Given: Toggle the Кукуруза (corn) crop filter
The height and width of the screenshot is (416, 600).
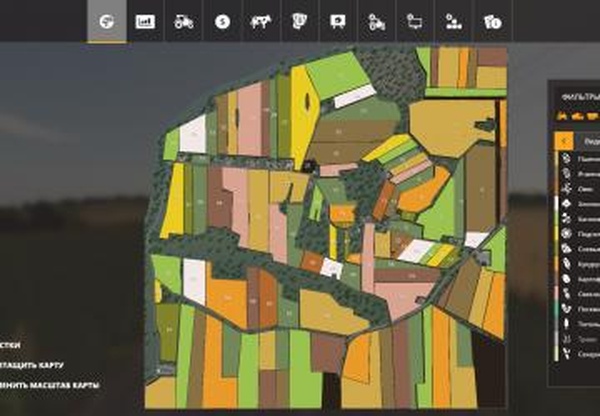Looking at the screenshot, I should point(579,264).
